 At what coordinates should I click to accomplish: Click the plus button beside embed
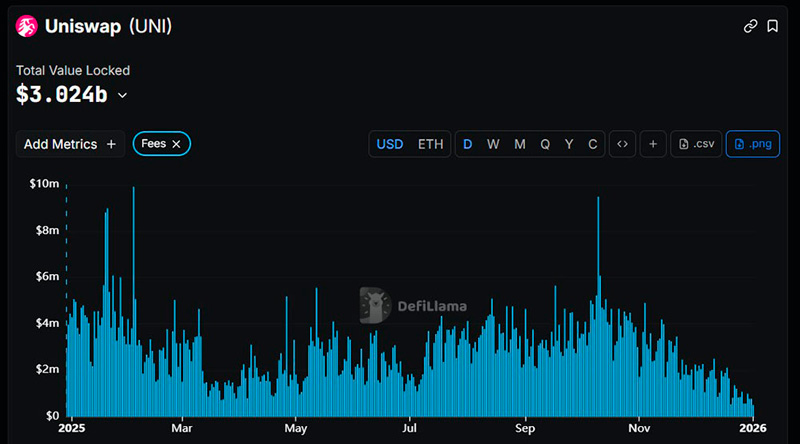tap(653, 144)
